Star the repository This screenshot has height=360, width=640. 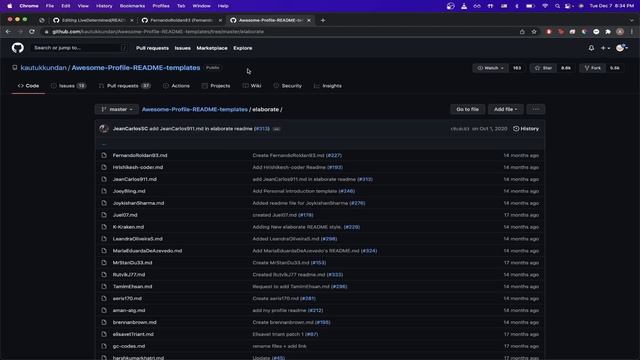543,68
